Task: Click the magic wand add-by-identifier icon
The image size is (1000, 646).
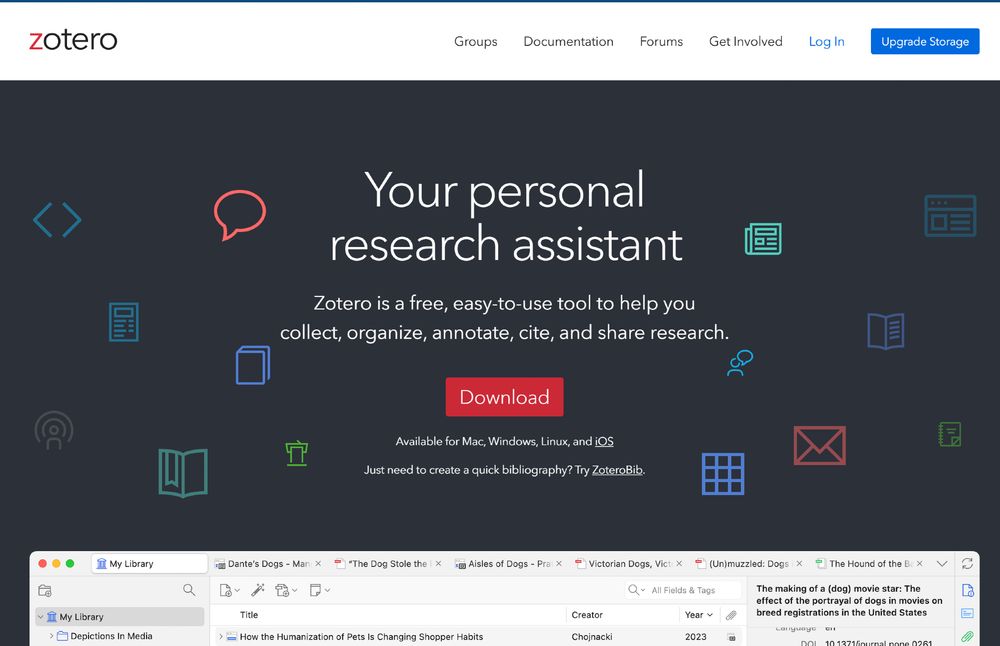Action: click(x=258, y=590)
